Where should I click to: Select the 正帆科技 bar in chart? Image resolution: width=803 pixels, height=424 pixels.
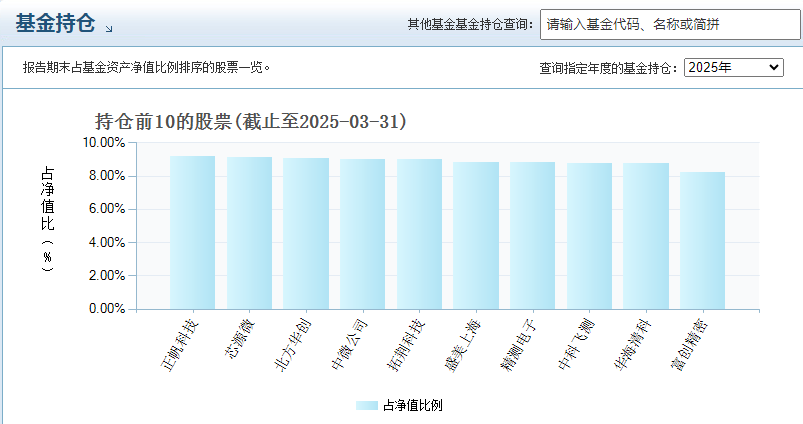[193, 233]
